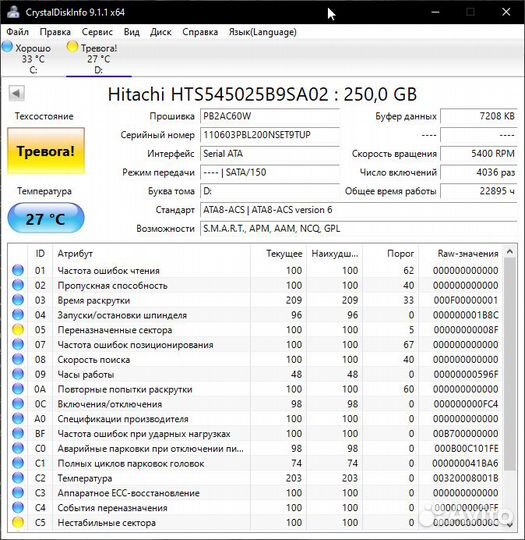Click status icon for attribute C2 Температура
Viewport: 525px width, 540px height.
point(18,478)
